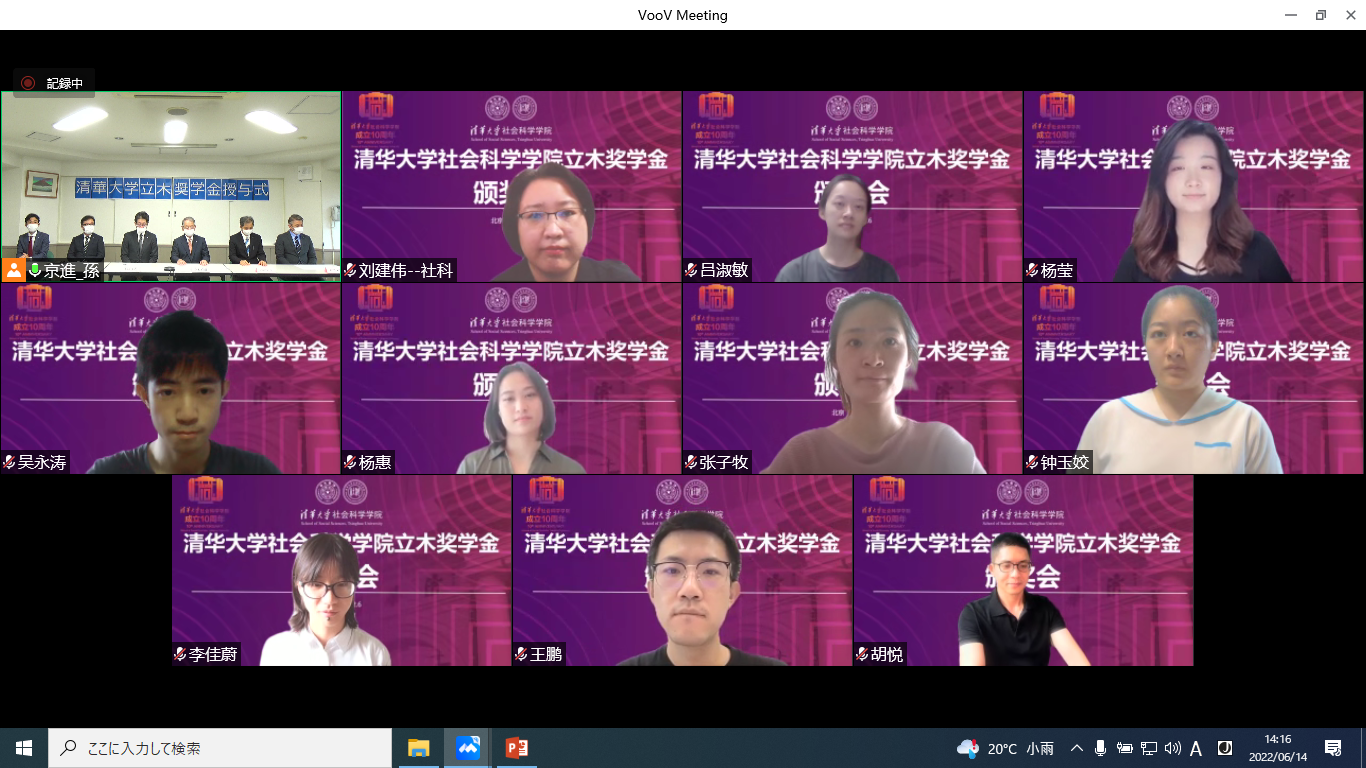The image size is (1366, 768).
Task: Open the weather widget showing 20°C
Action: 1005,748
